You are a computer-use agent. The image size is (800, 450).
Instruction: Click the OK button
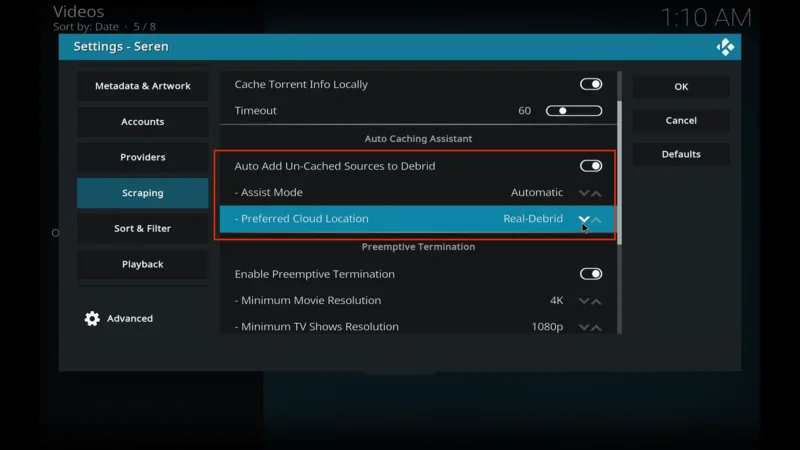tap(681, 87)
